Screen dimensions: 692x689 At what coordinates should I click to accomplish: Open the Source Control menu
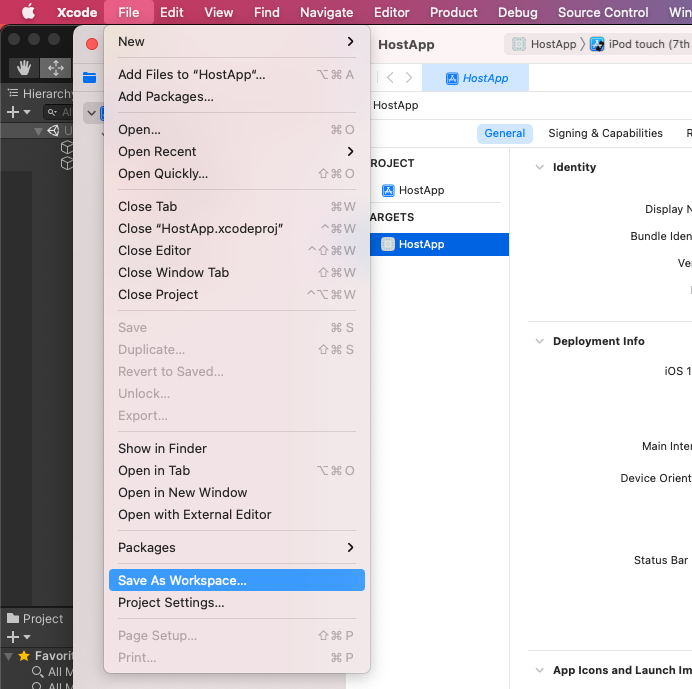click(x=603, y=12)
